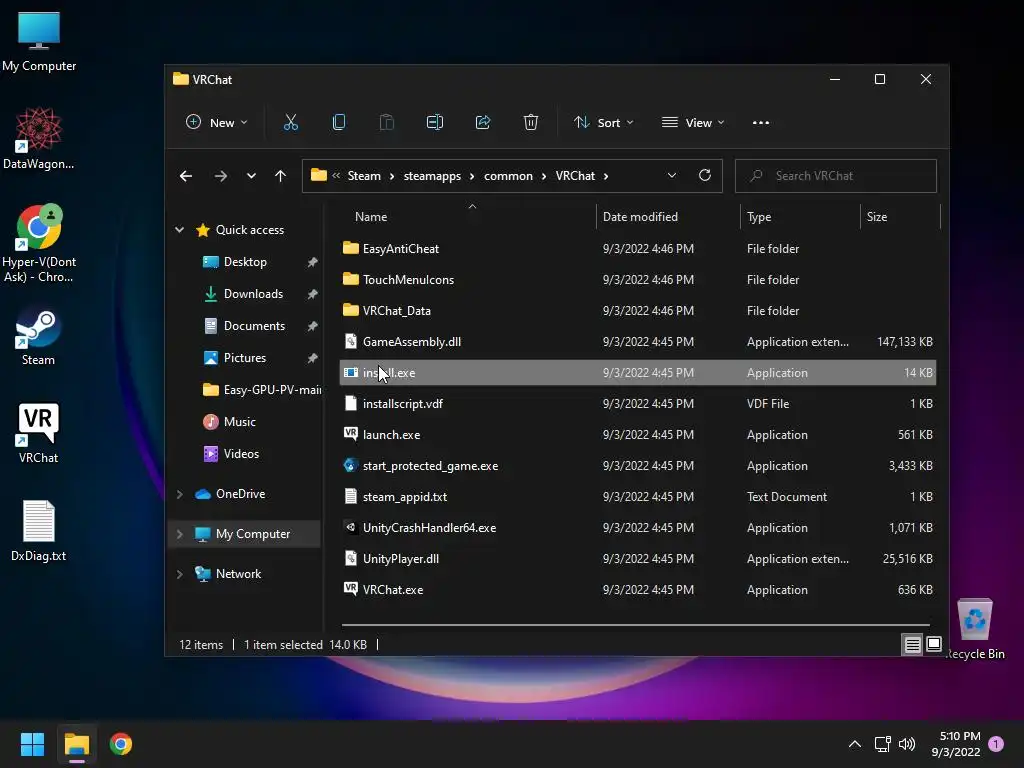Expand My Computer in navigation pane

(180, 534)
